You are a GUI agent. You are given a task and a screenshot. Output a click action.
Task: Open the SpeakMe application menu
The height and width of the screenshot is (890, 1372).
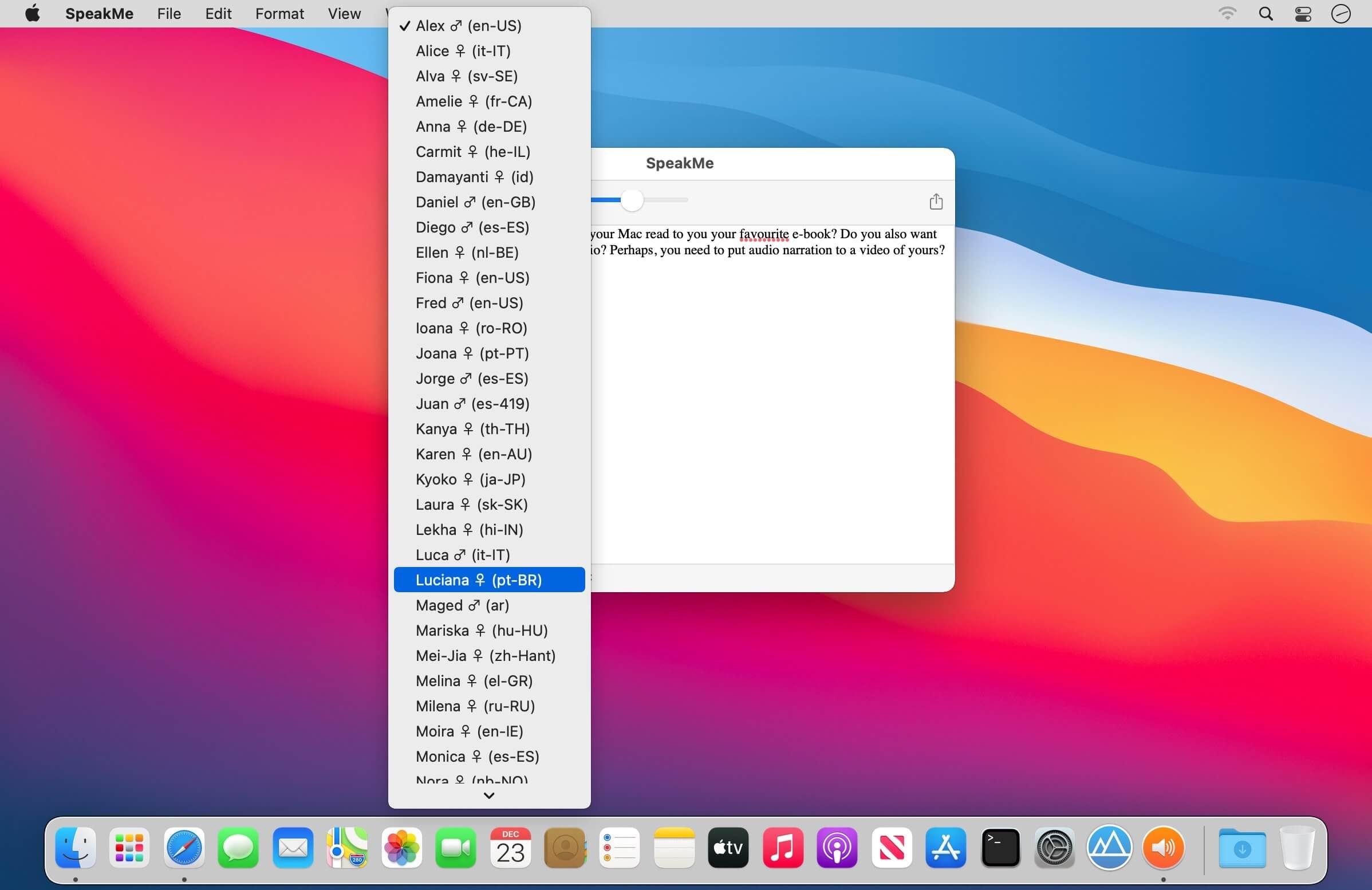point(99,14)
